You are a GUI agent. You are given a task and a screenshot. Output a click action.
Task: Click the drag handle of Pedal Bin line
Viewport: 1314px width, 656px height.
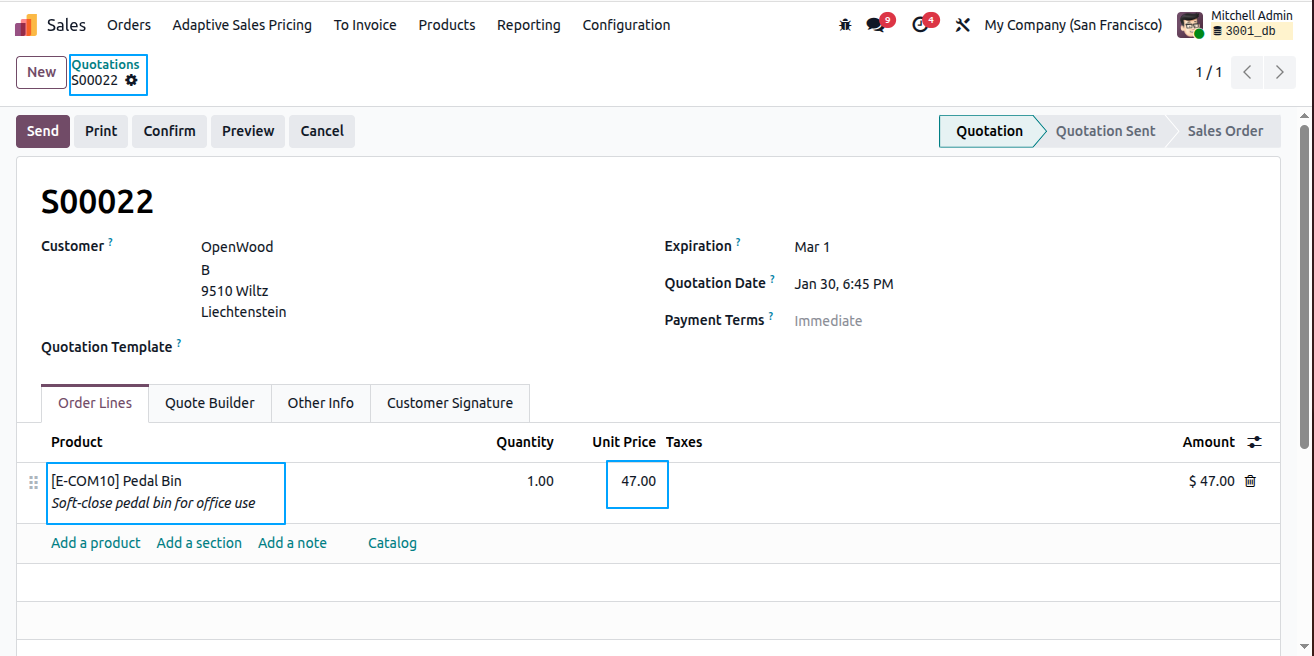coord(33,482)
